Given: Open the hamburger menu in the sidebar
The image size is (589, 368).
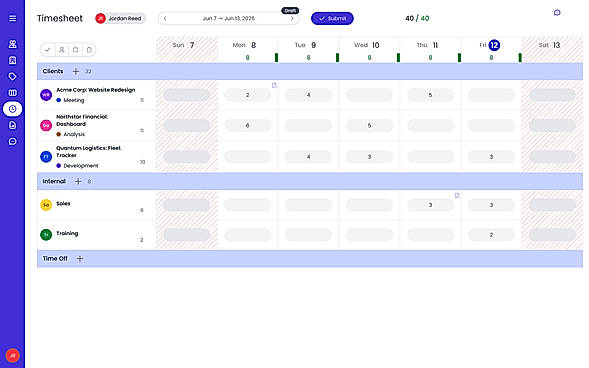Looking at the screenshot, I should [x=12, y=18].
